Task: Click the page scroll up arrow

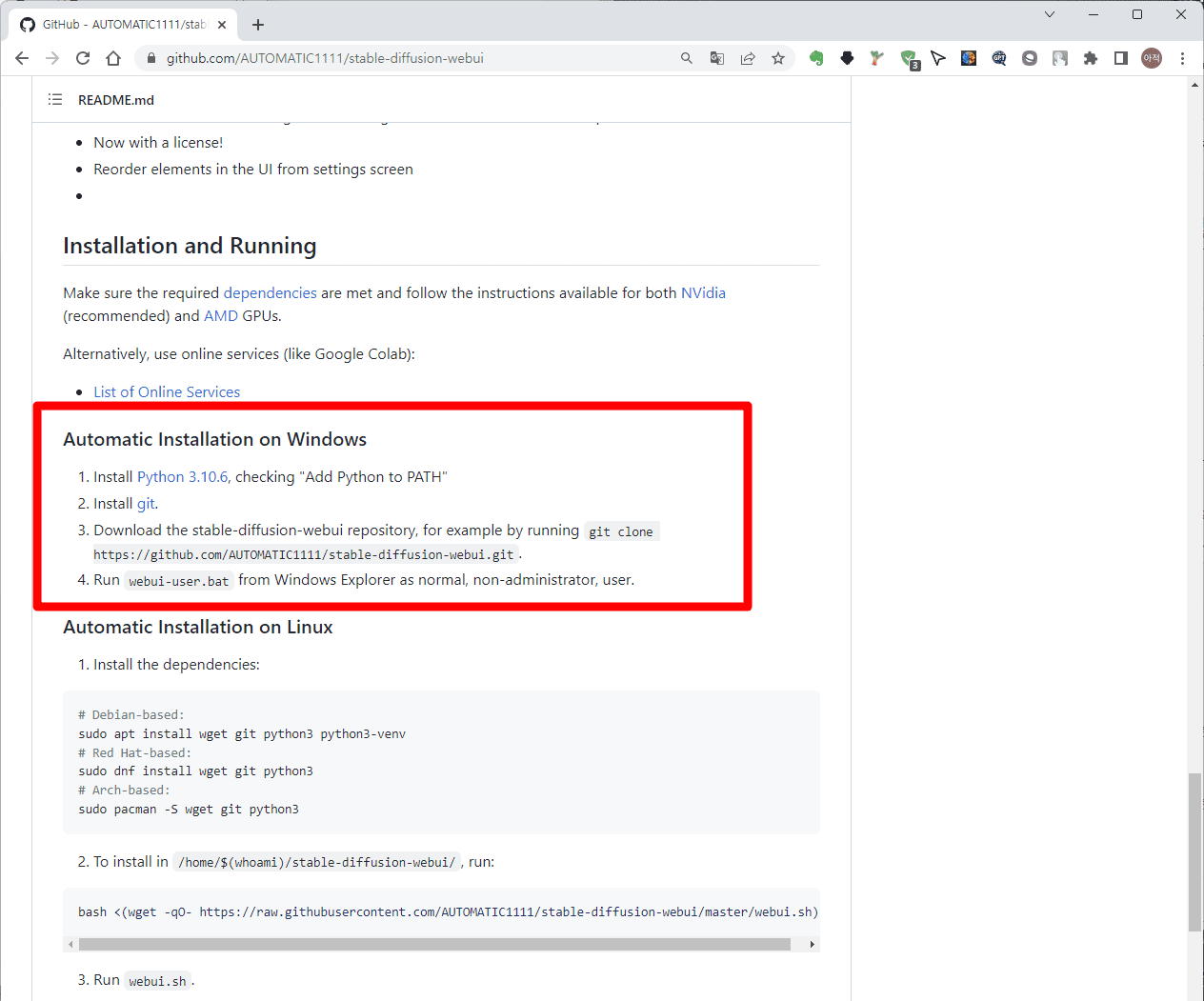Action: 1194,85
